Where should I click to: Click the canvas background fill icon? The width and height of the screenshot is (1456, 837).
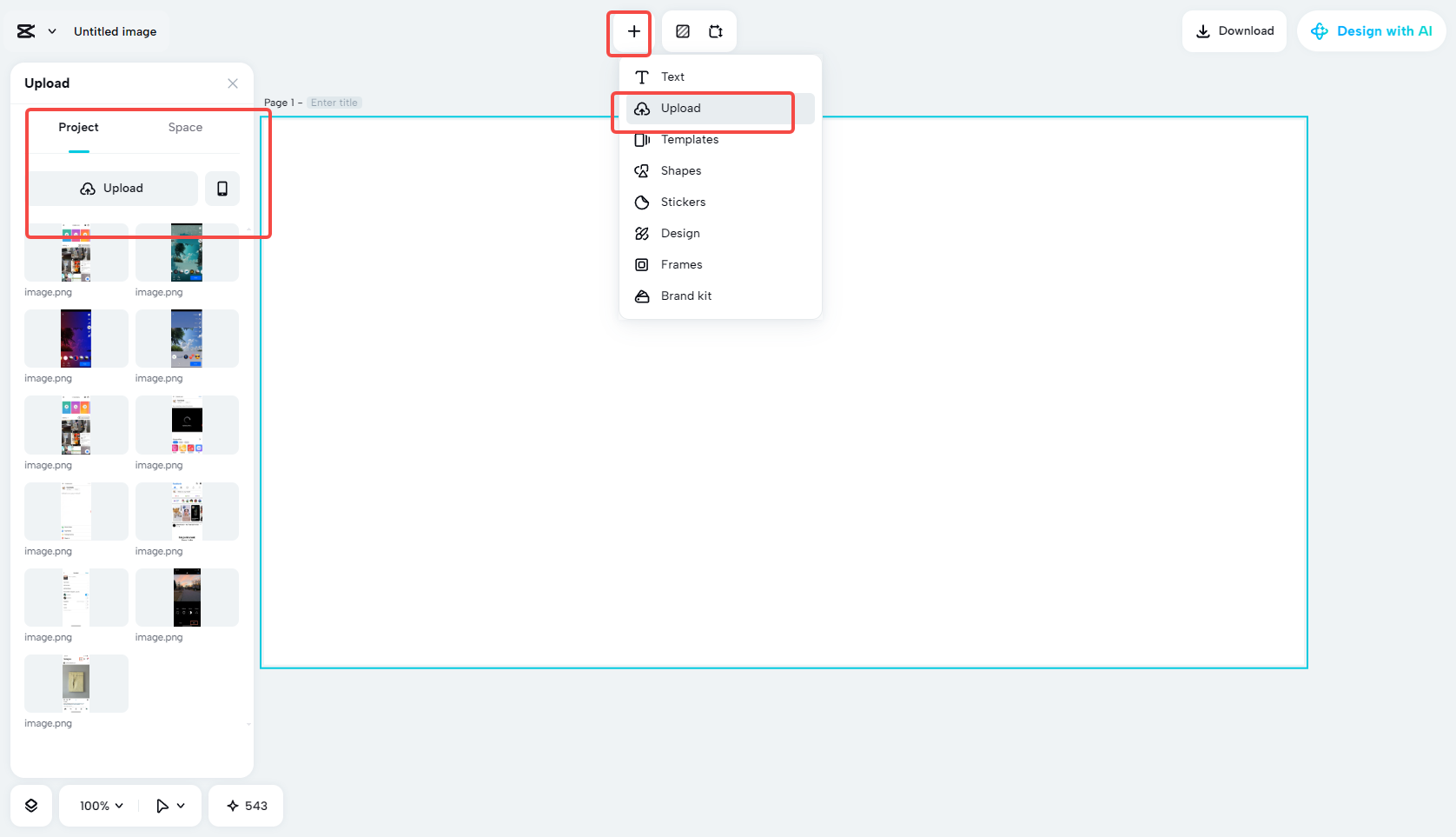pyautogui.click(x=683, y=30)
